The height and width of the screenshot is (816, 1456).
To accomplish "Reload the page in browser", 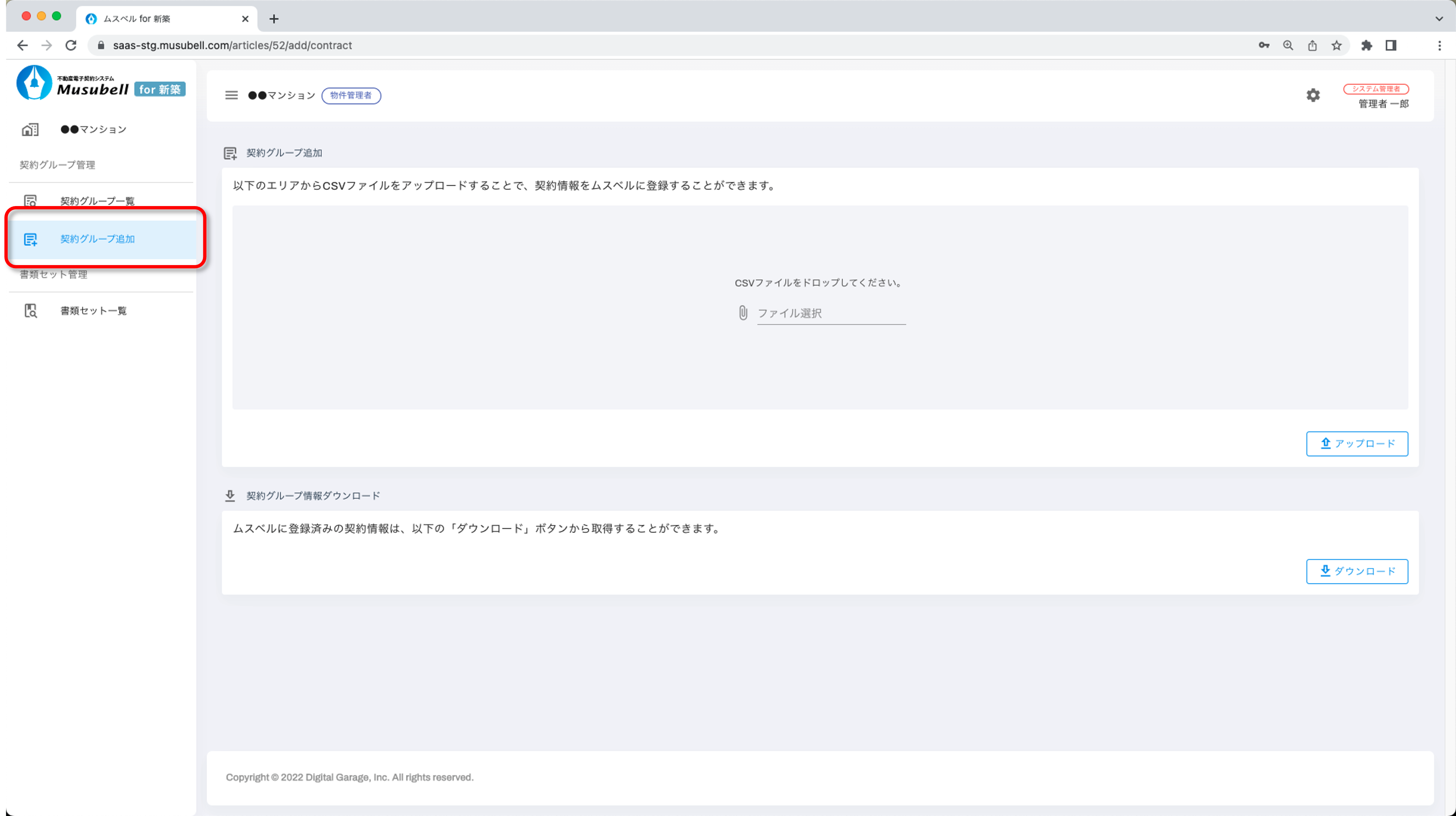I will tap(71, 45).
